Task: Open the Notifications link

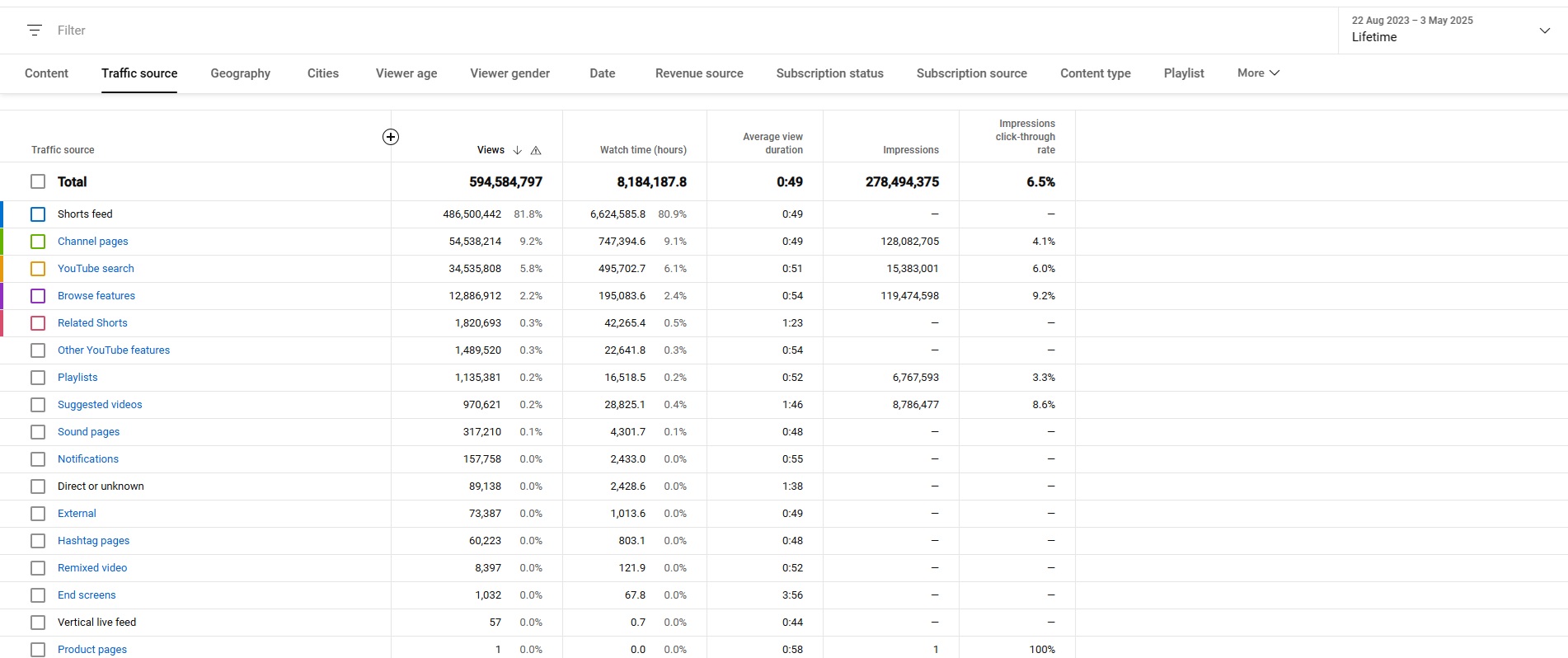Action: point(88,459)
